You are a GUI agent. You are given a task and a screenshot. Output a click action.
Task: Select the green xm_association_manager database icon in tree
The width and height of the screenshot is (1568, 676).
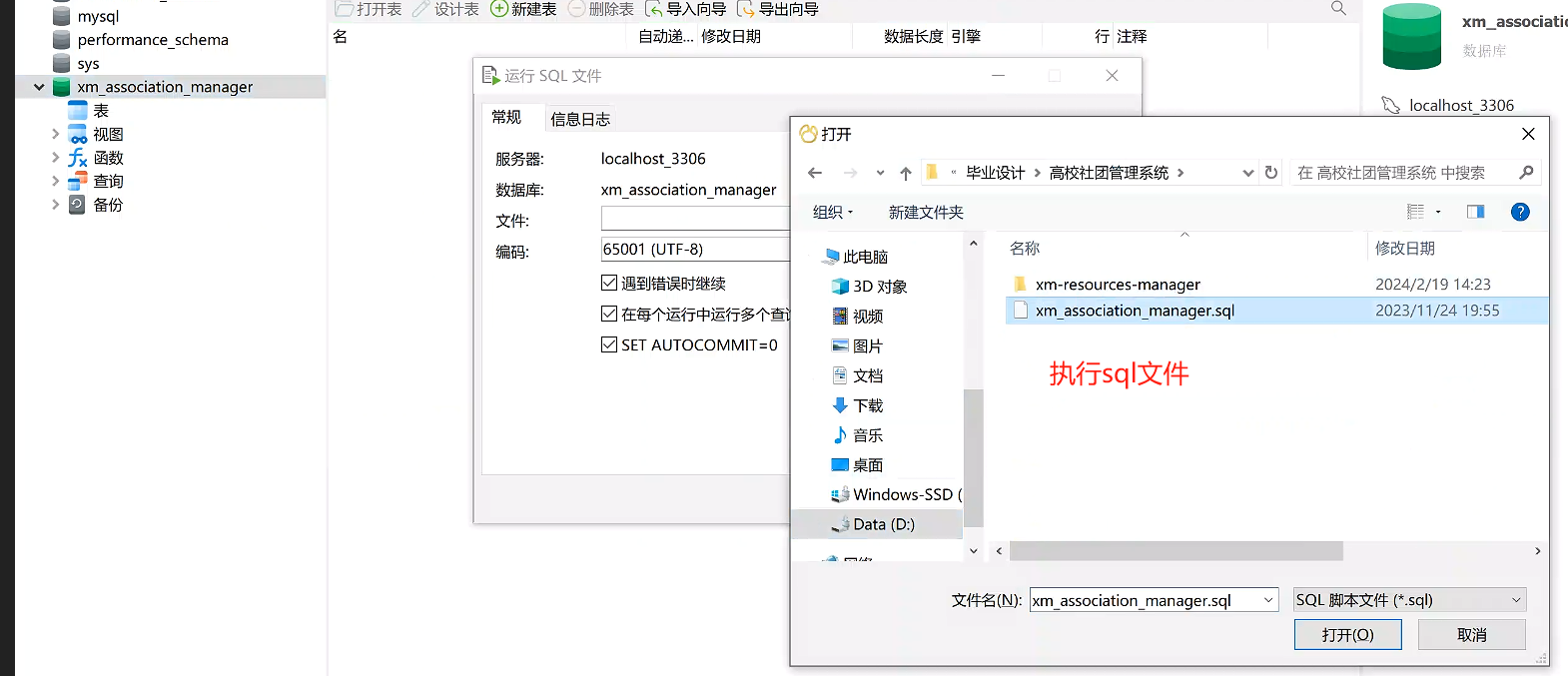pyautogui.click(x=61, y=87)
